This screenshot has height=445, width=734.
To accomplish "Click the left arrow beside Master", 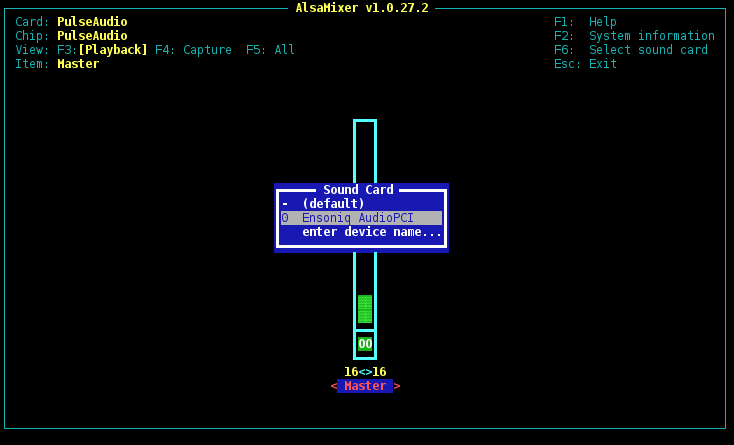I will point(333,386).
